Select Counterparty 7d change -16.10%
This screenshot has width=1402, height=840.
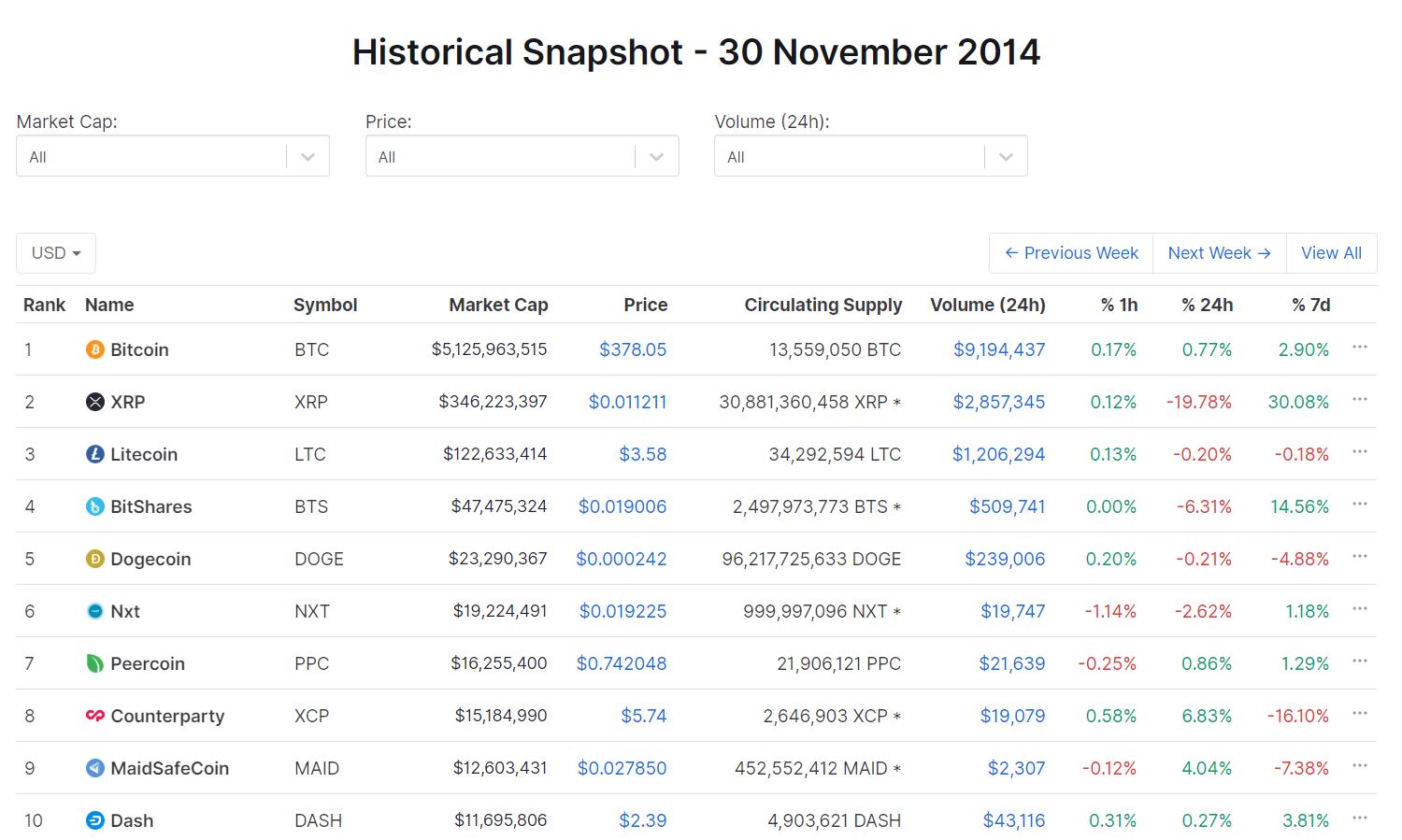pyautogui.click(x=1298, y=716)
